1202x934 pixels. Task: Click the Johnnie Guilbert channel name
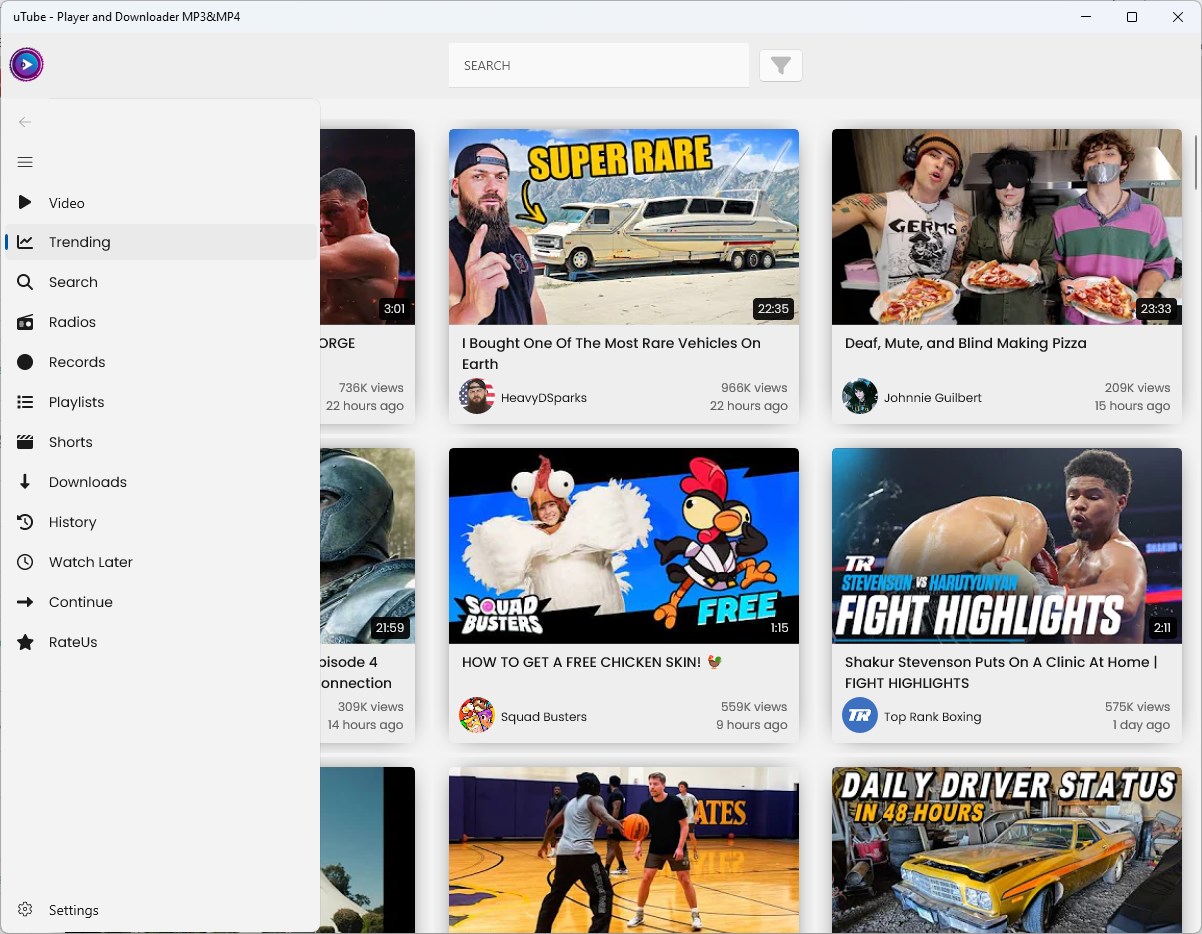coord(933,397)
